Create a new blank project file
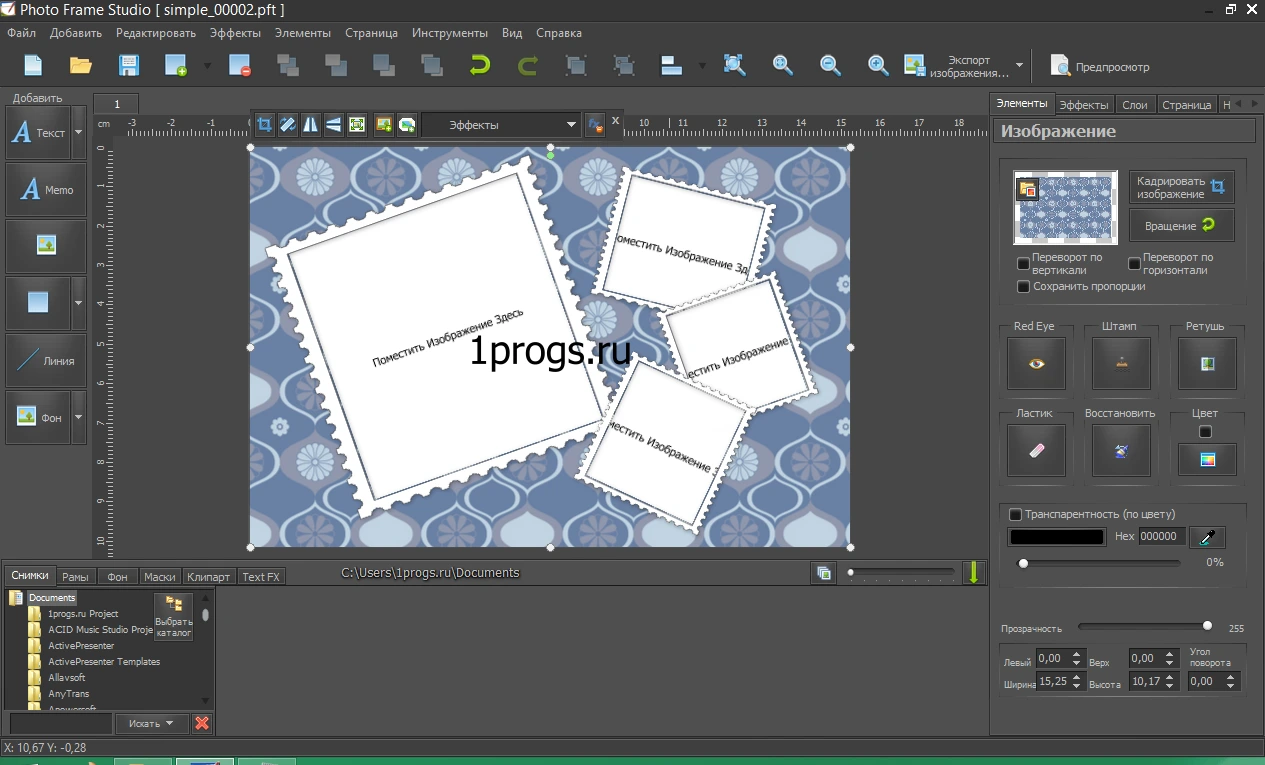The width and height of the screenshot is (1265, 765). [33, 66]
